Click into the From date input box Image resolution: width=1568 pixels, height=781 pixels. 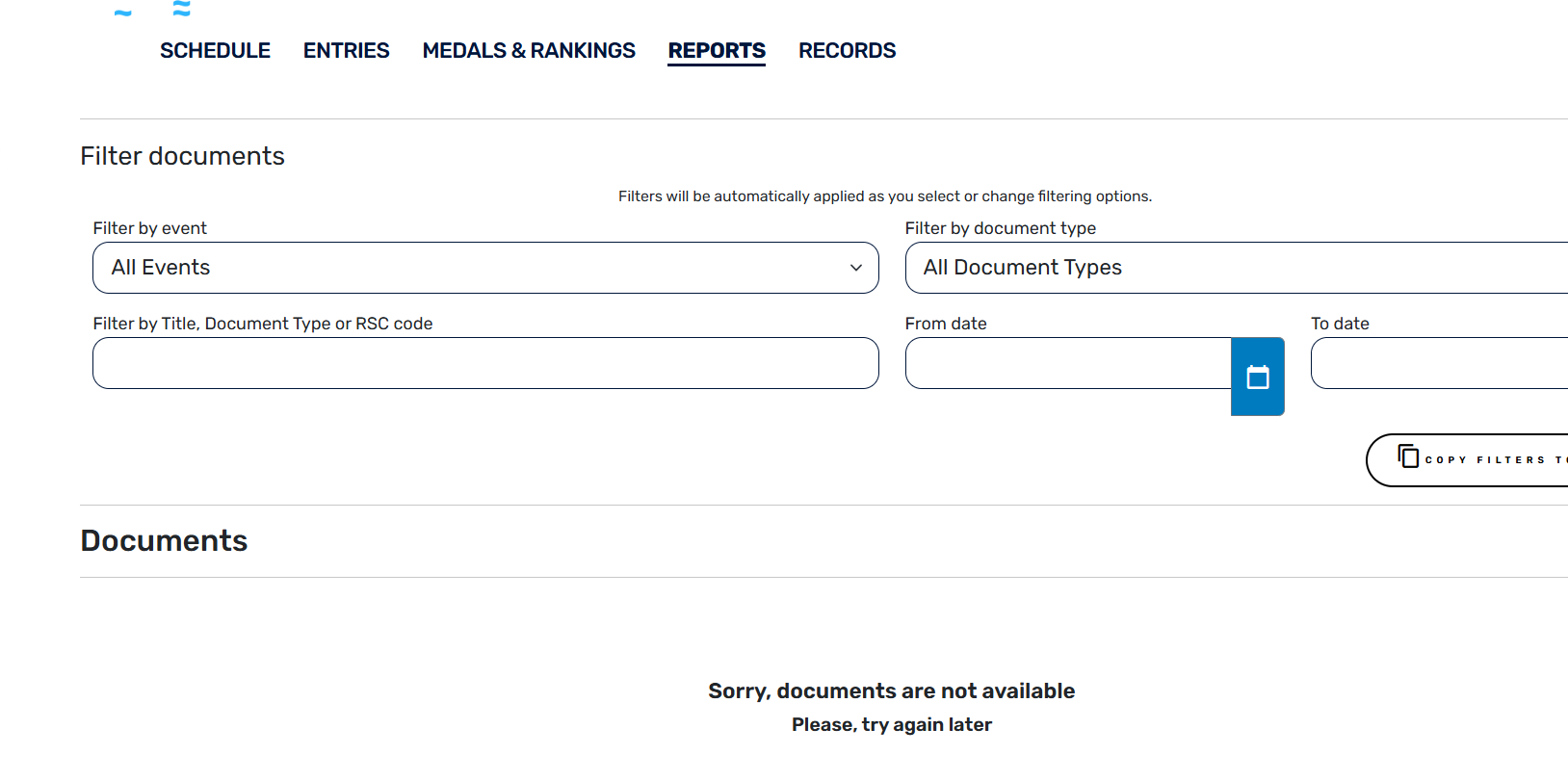coord(1067,363)
